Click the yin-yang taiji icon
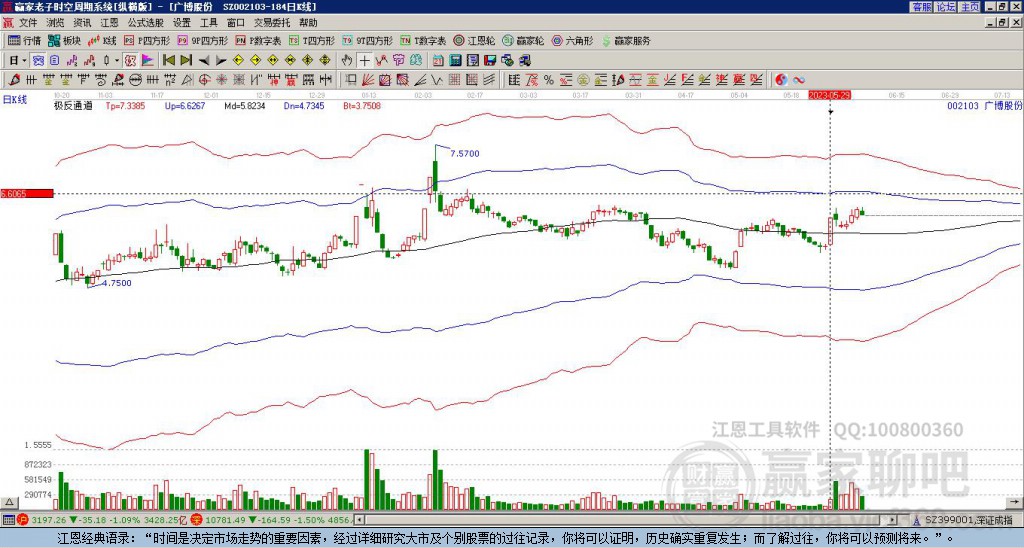 click(782, 80)
